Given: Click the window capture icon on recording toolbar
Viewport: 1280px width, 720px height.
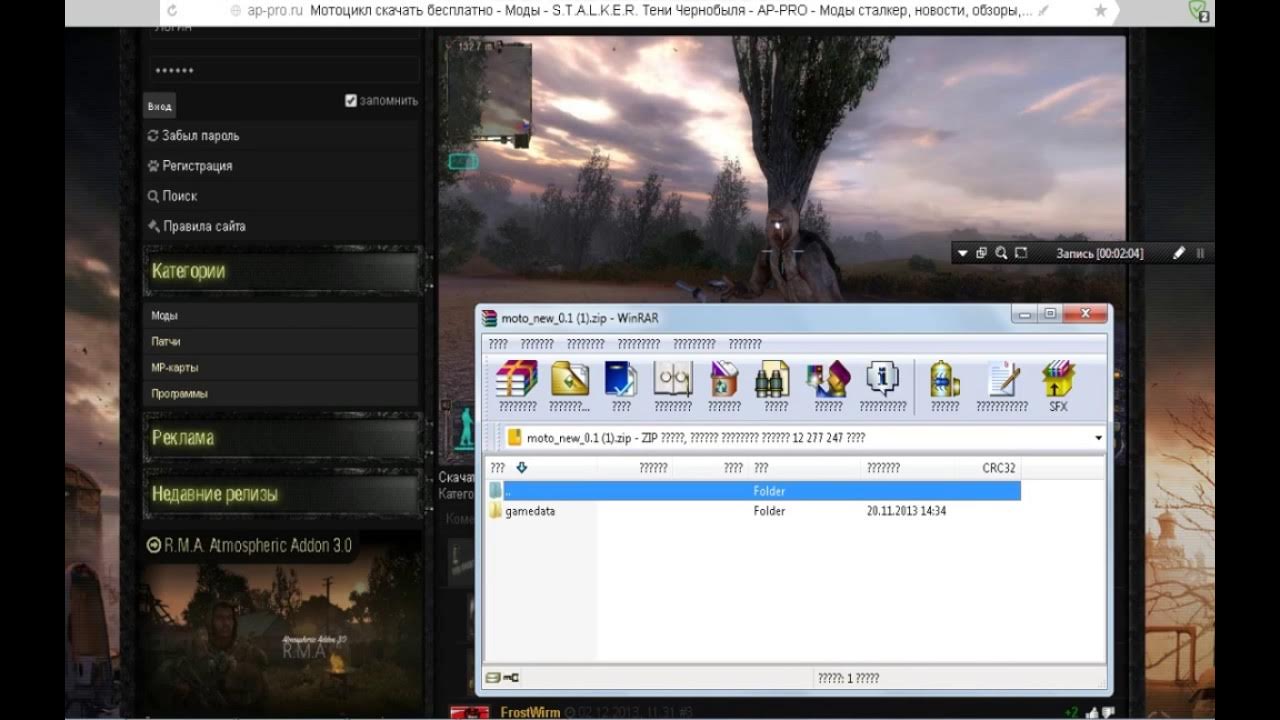Looking at the screenshot, I should pyautogui.click(x=982, y=254).
